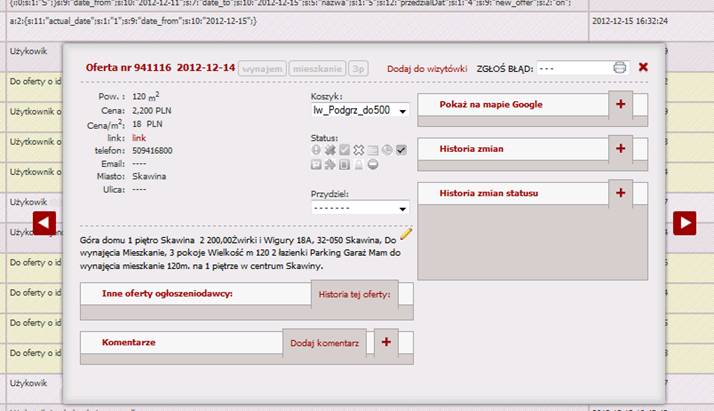Screen dimensions: 714x411
Task: Click the offer description text
Action: 240,253
